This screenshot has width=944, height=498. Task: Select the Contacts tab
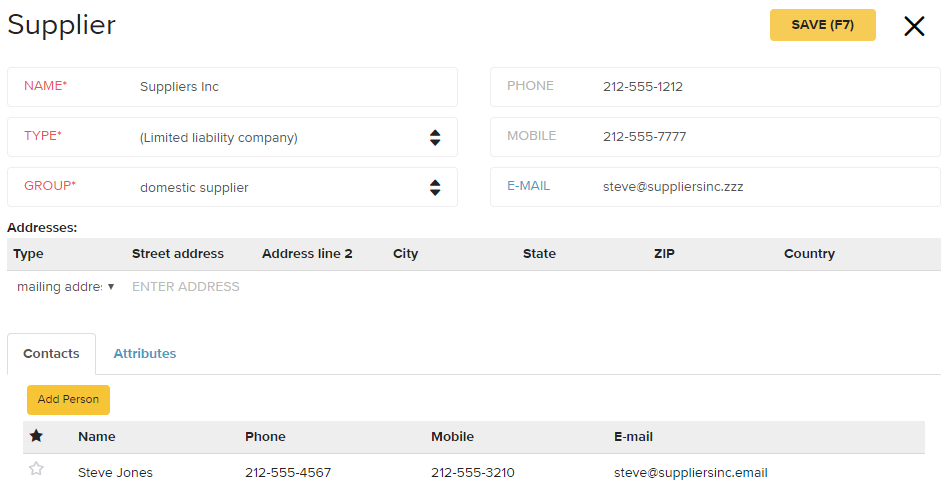pos(51,353)
